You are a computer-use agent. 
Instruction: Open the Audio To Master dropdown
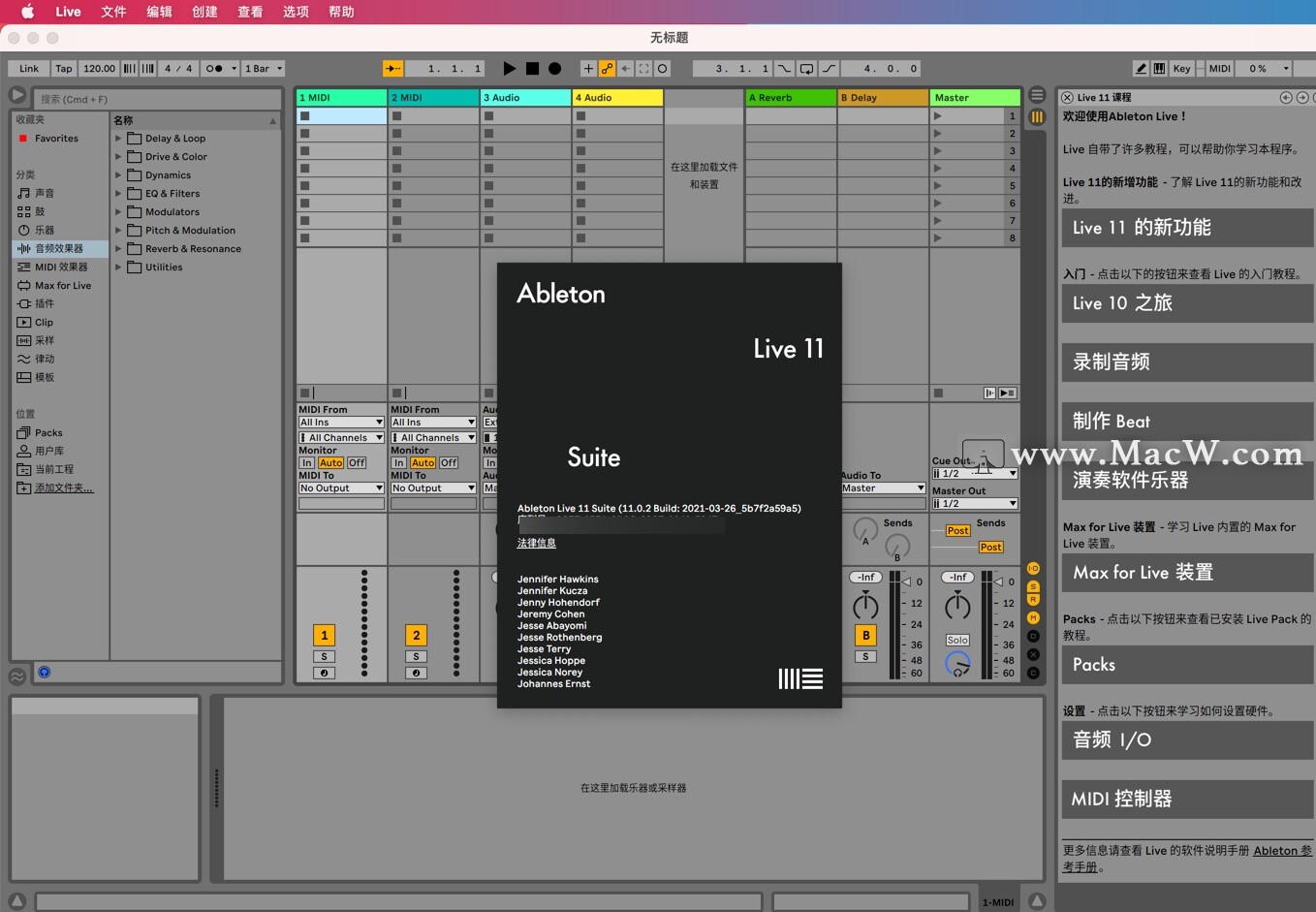tap(883, 488)
